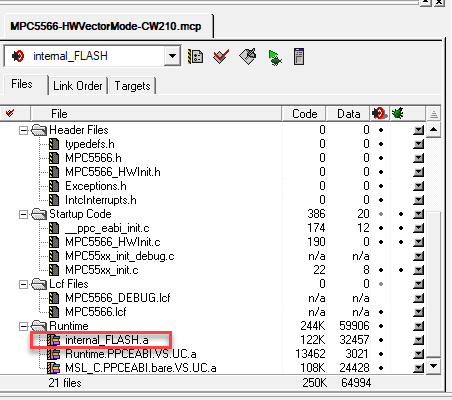
Task: Click the Startup Code folder icon
Action: 39,214
